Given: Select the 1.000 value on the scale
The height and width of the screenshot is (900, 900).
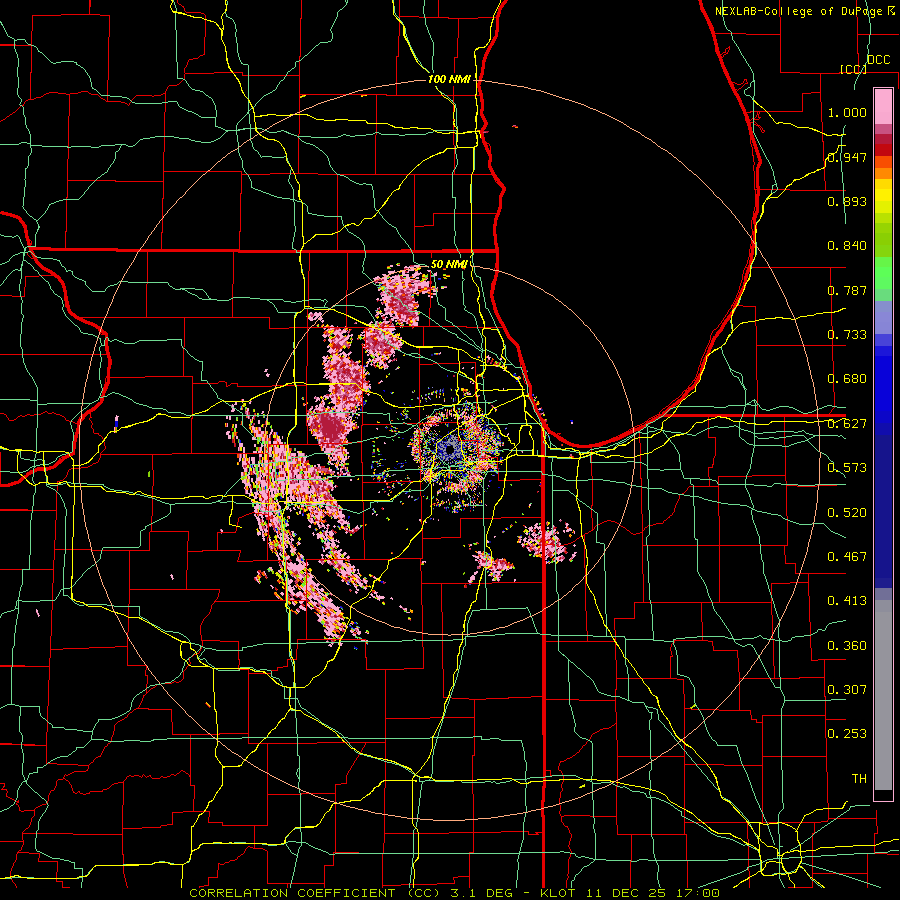Looking at the screenshot, I should [x=847, y=112].
